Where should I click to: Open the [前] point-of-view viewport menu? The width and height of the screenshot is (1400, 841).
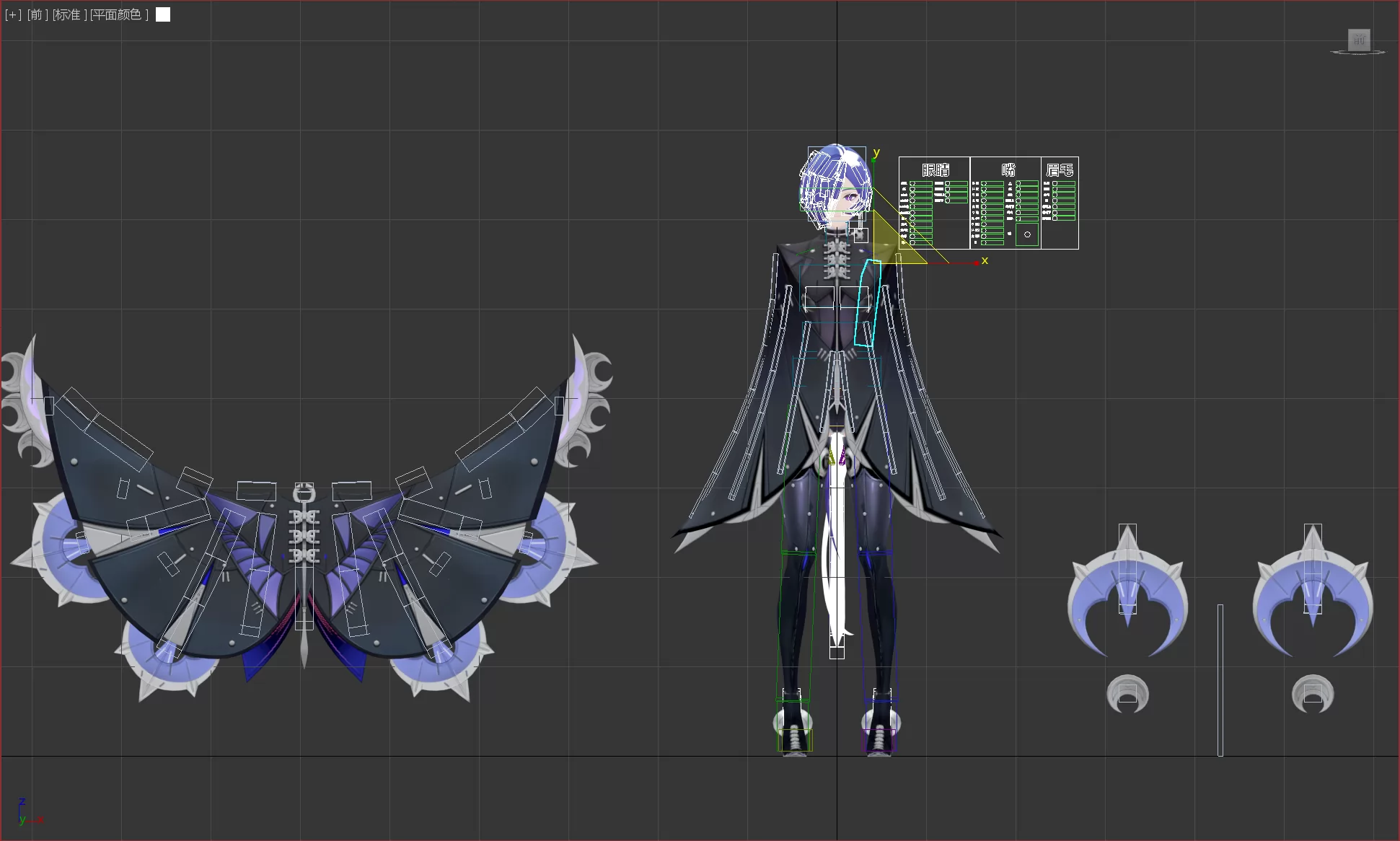(38, 14)
